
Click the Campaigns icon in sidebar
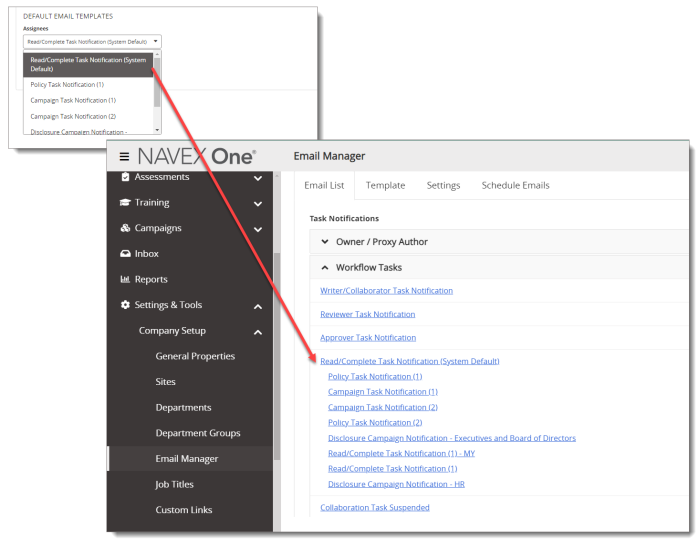pyautogui.click(x=125, y=228)
